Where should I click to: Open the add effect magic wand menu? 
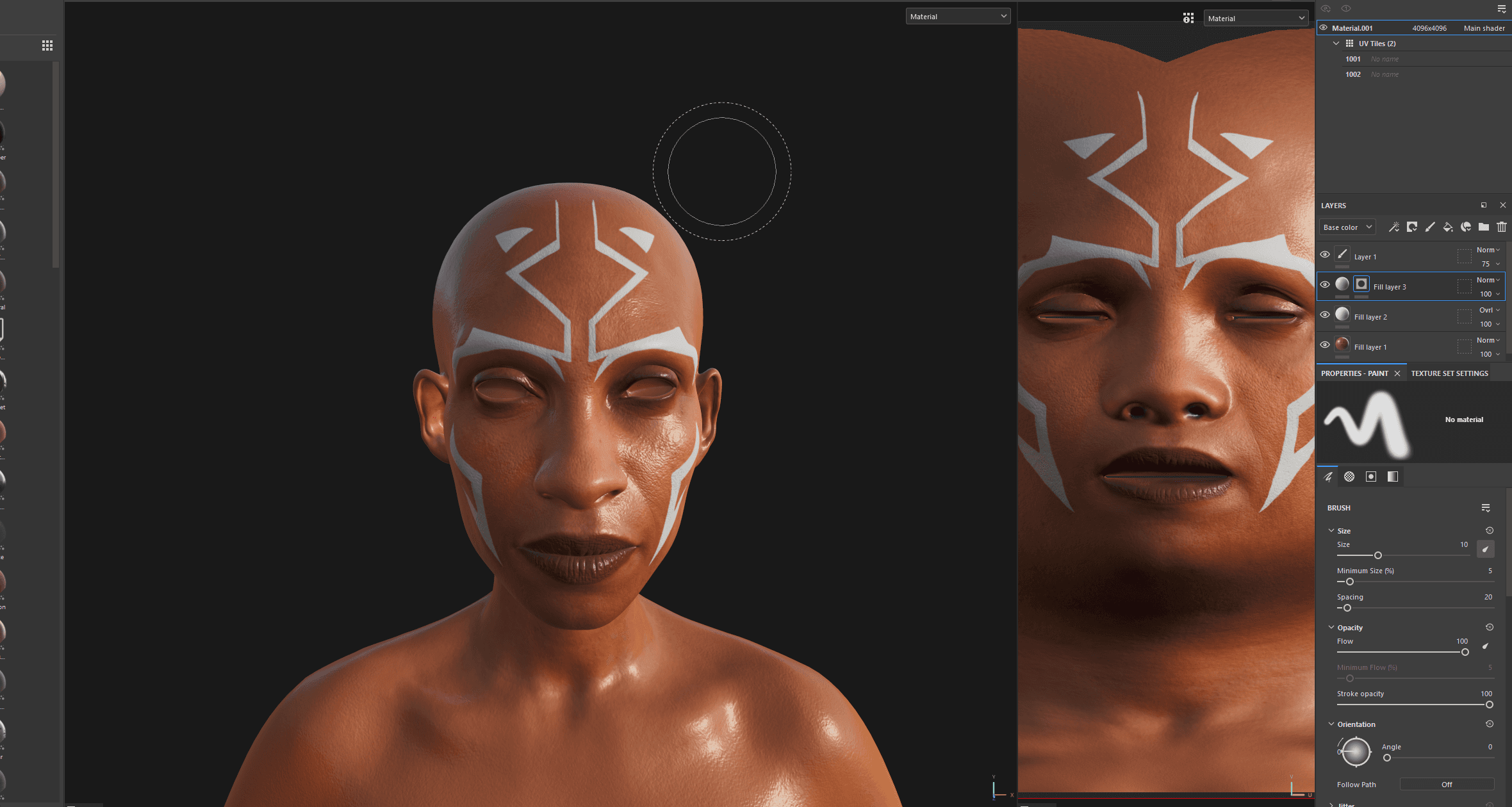pos(1393,227)
